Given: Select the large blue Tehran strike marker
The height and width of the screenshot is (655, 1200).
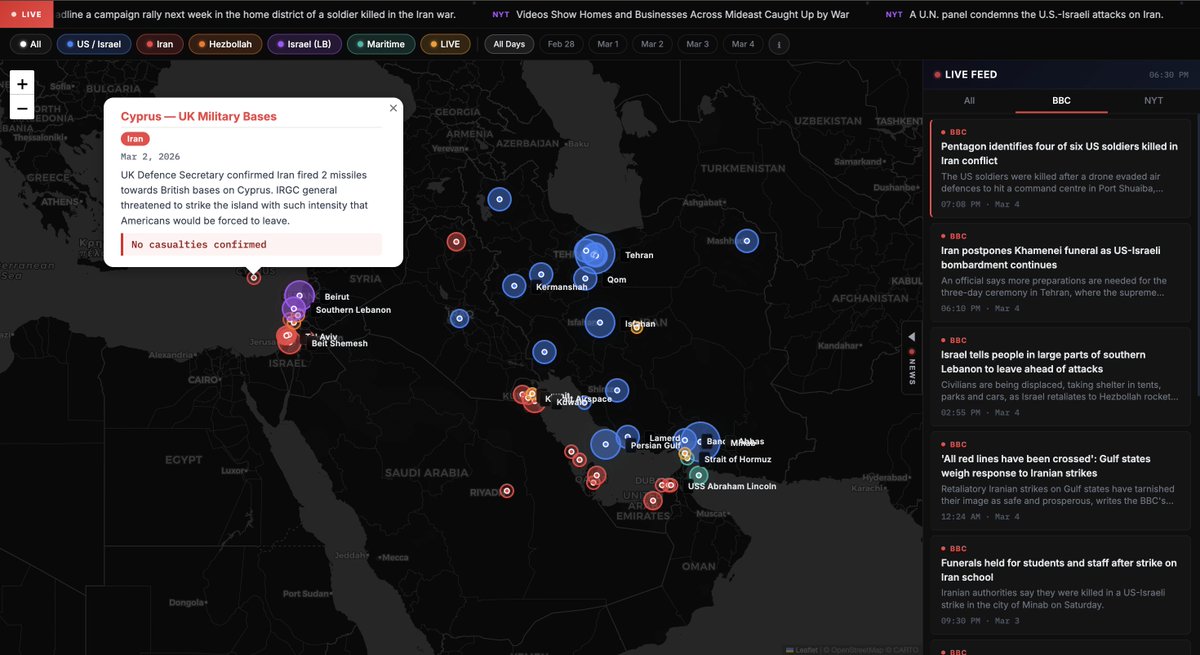Looking at the screenshot, I should click(x=595, y=254).
